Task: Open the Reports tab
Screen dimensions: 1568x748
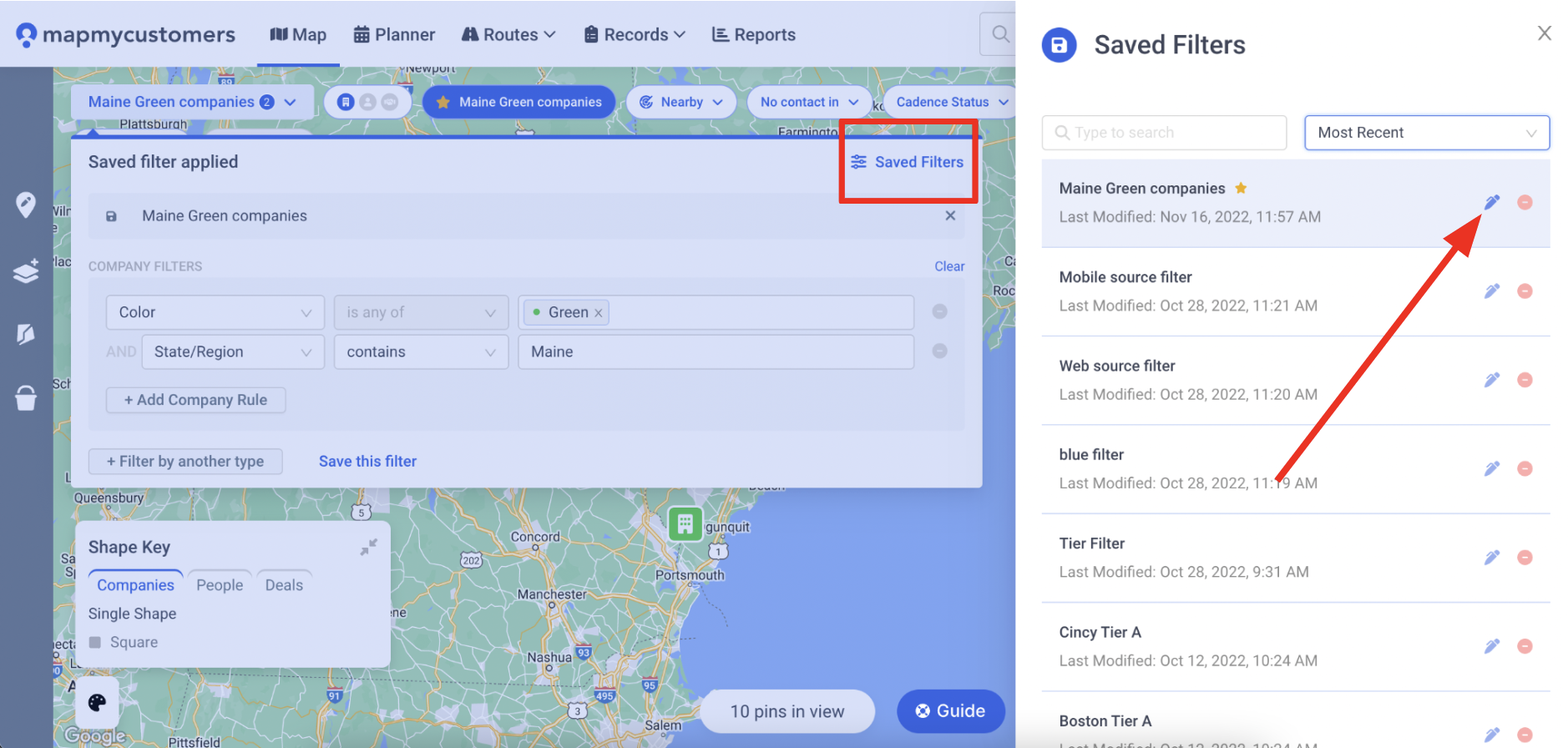Action: [753, 34]
